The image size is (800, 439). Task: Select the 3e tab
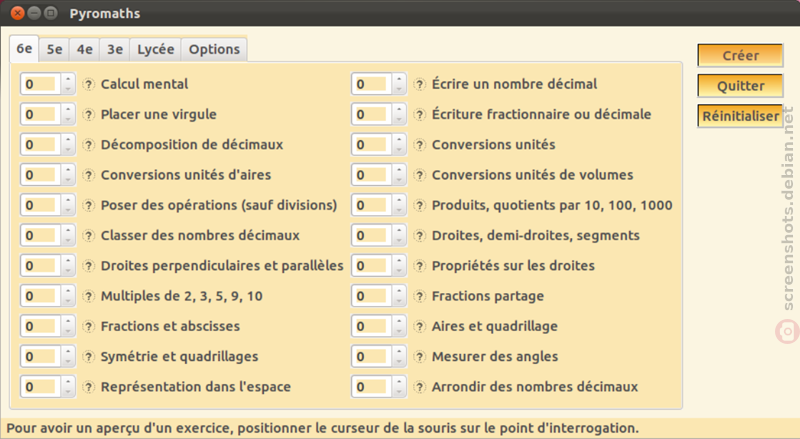115,50
